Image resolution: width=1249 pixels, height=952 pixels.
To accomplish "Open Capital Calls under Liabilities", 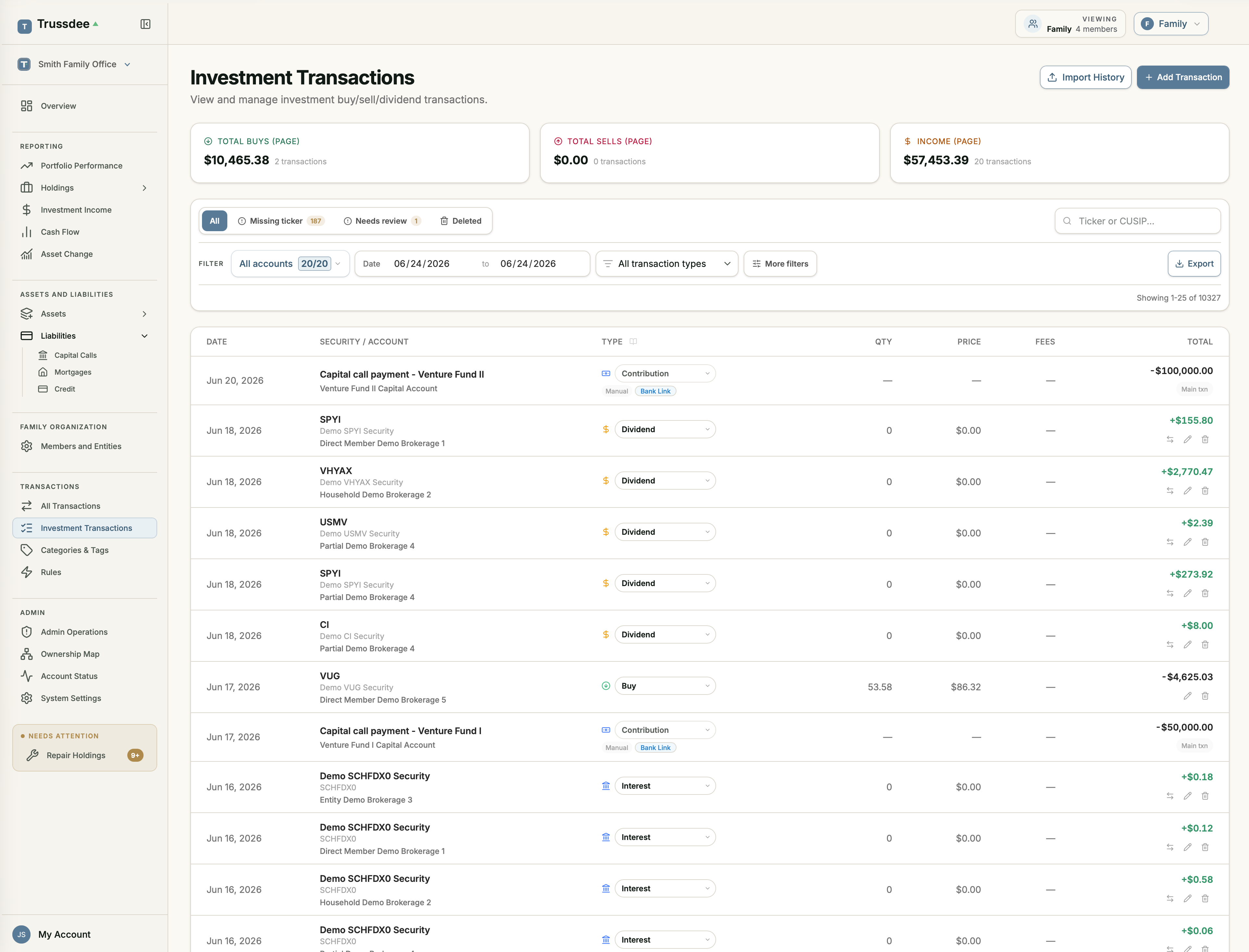I will [75, 355].
